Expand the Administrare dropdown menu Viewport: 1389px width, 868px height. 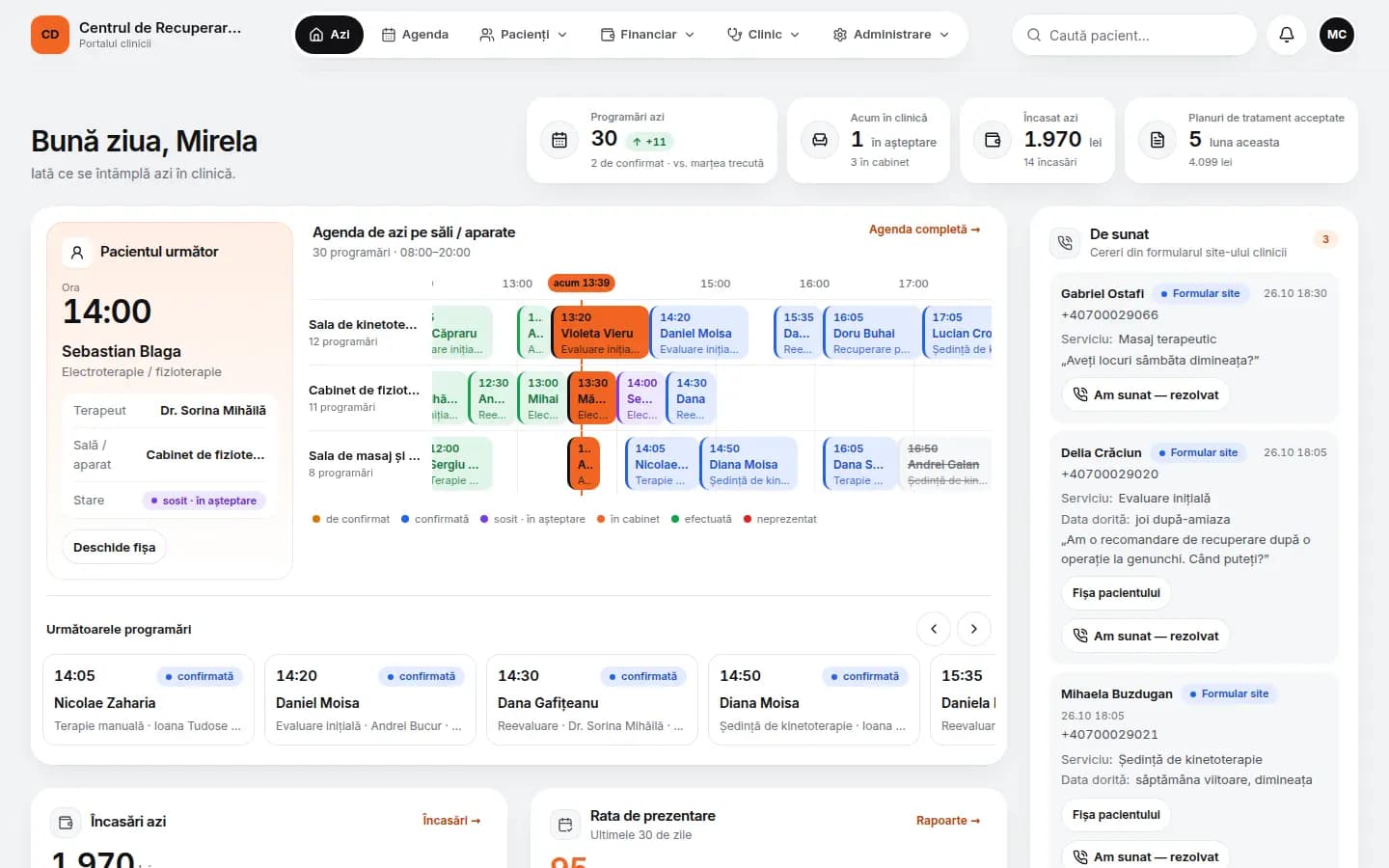click(891, 35)
